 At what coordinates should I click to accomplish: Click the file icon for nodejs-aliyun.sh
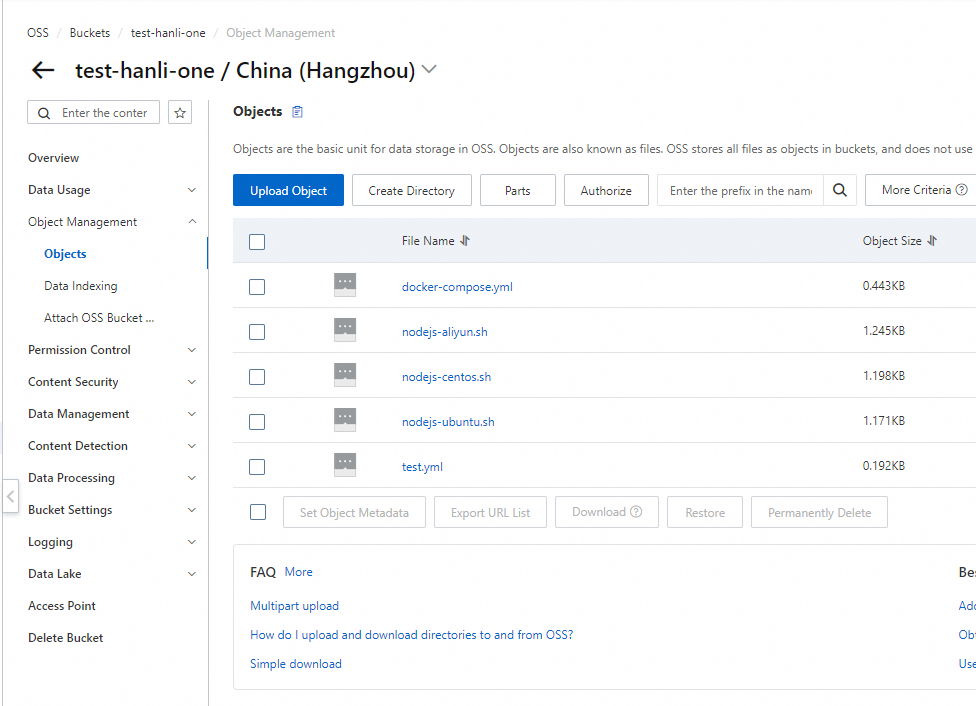(345, 330)
